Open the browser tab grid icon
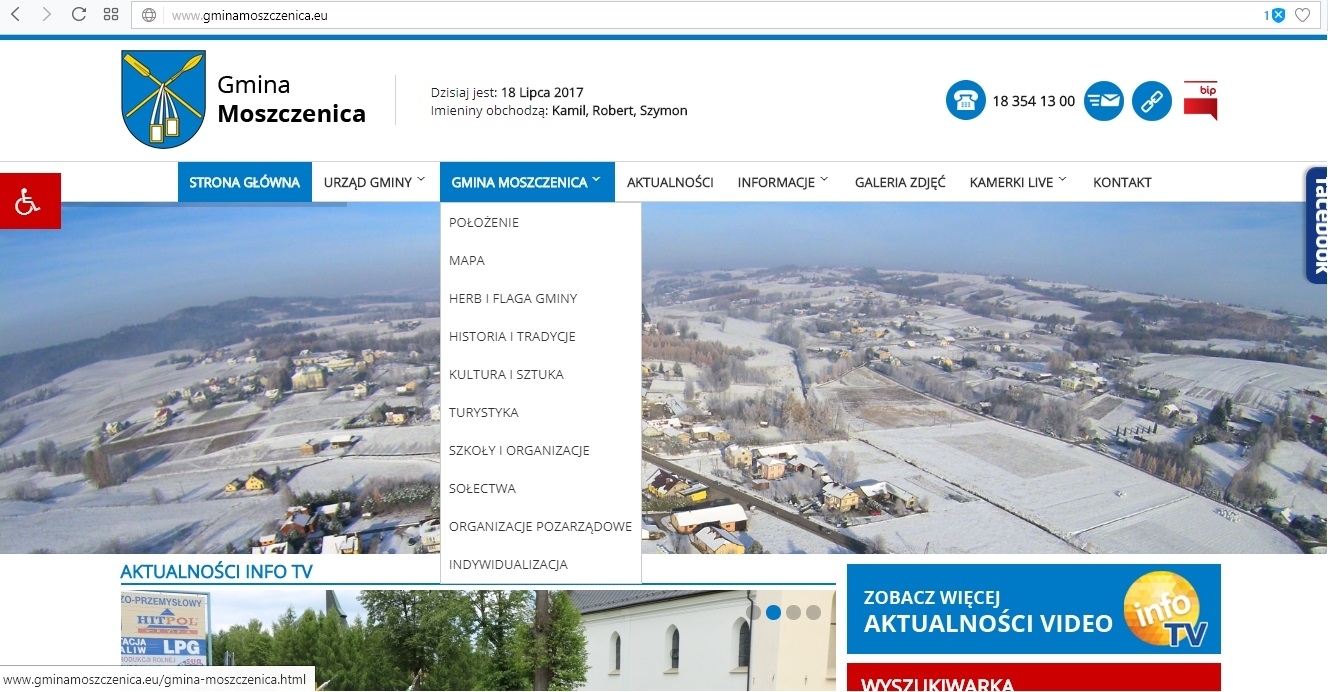This screenshot has width=1328, height=692. [111, 15]
